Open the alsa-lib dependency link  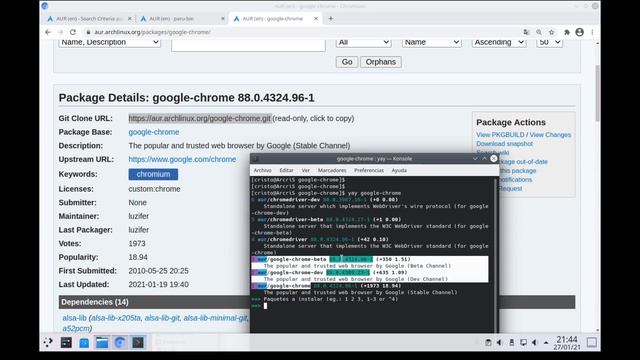tap(74, 318)
